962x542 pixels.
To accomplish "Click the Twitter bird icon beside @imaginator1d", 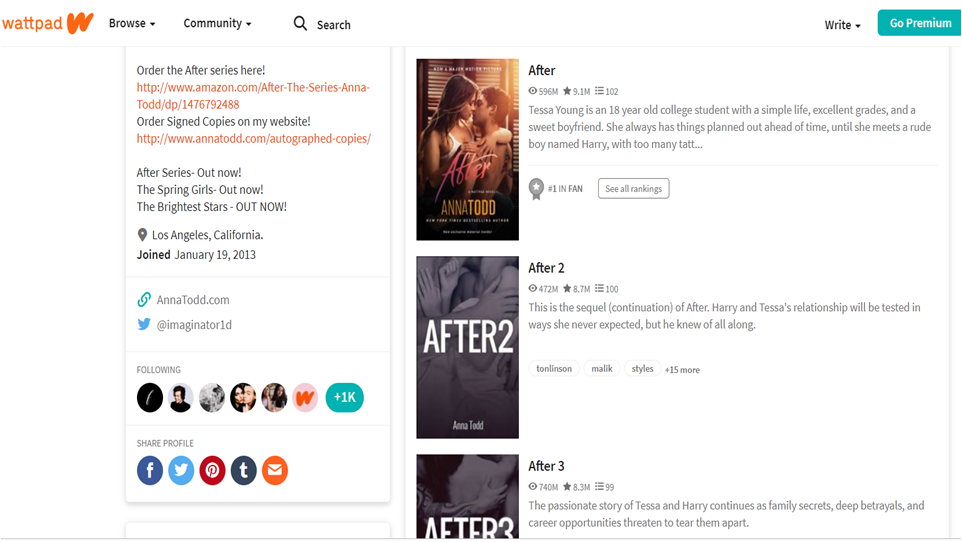I will 144,324.
